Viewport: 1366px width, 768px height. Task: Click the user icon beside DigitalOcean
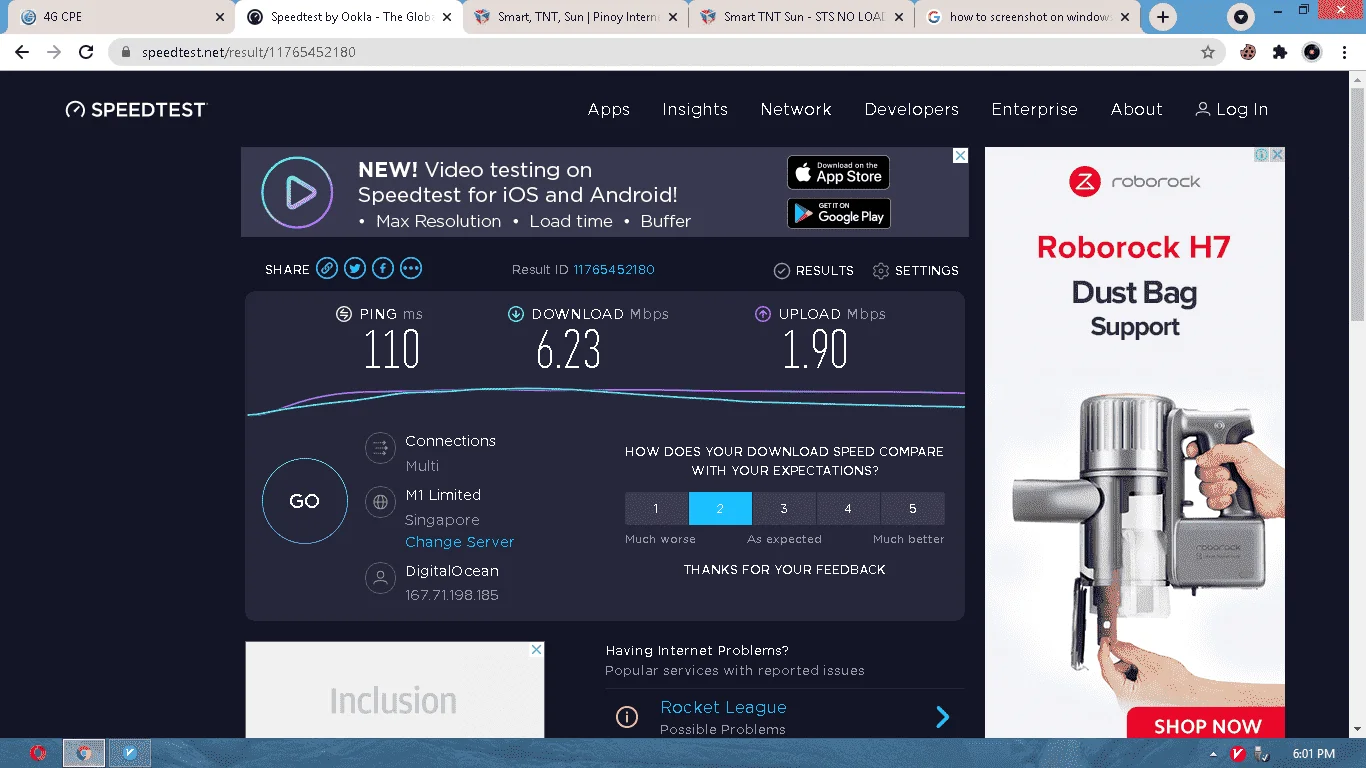(380, 578)
